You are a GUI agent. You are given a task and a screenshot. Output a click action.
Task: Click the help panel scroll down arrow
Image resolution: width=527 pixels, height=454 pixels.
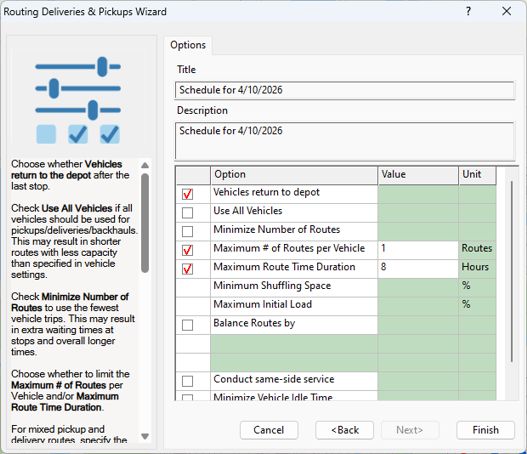click(x=145, y=436)
